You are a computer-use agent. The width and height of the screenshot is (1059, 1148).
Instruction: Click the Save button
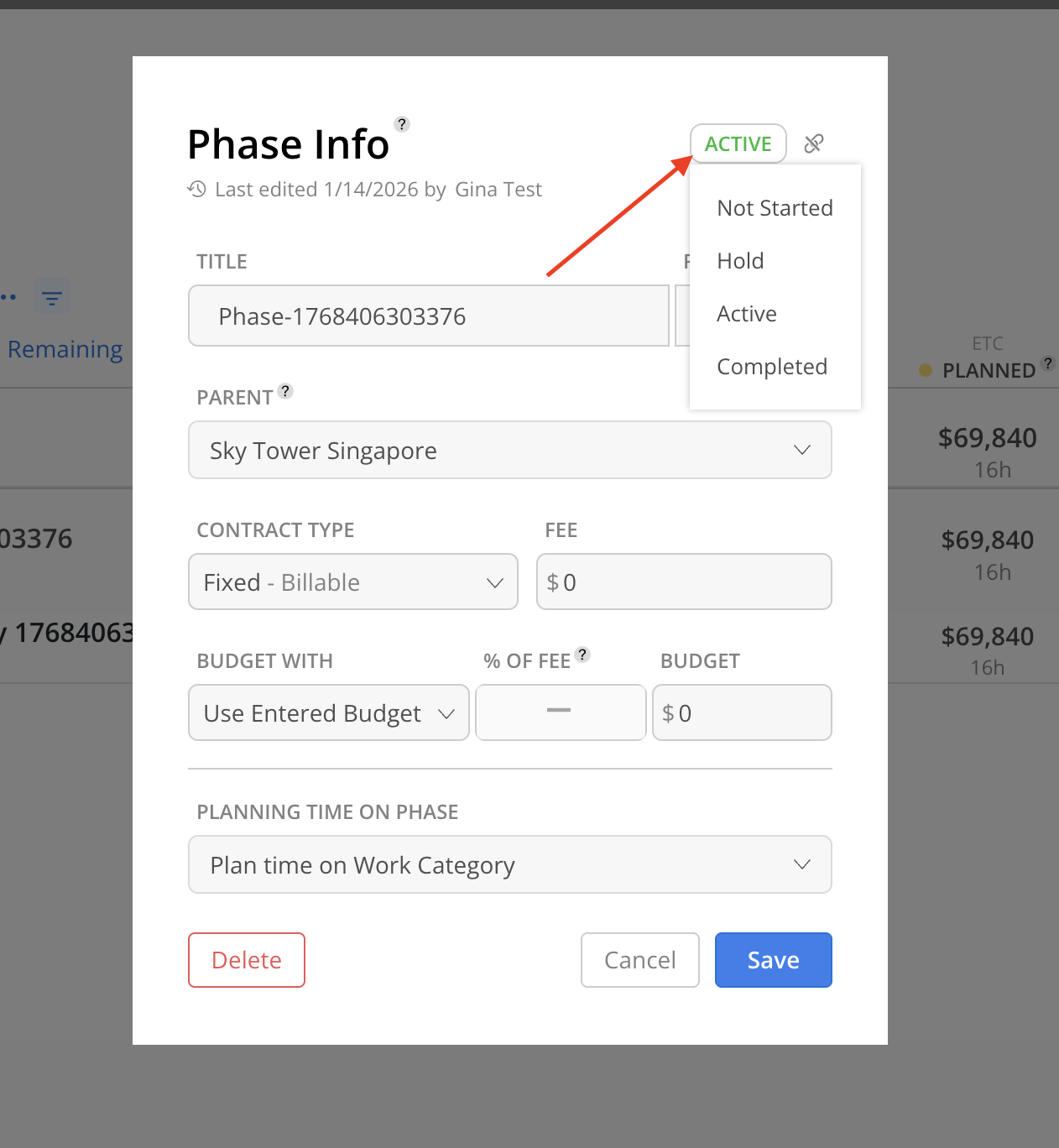[x=774, y=960]
